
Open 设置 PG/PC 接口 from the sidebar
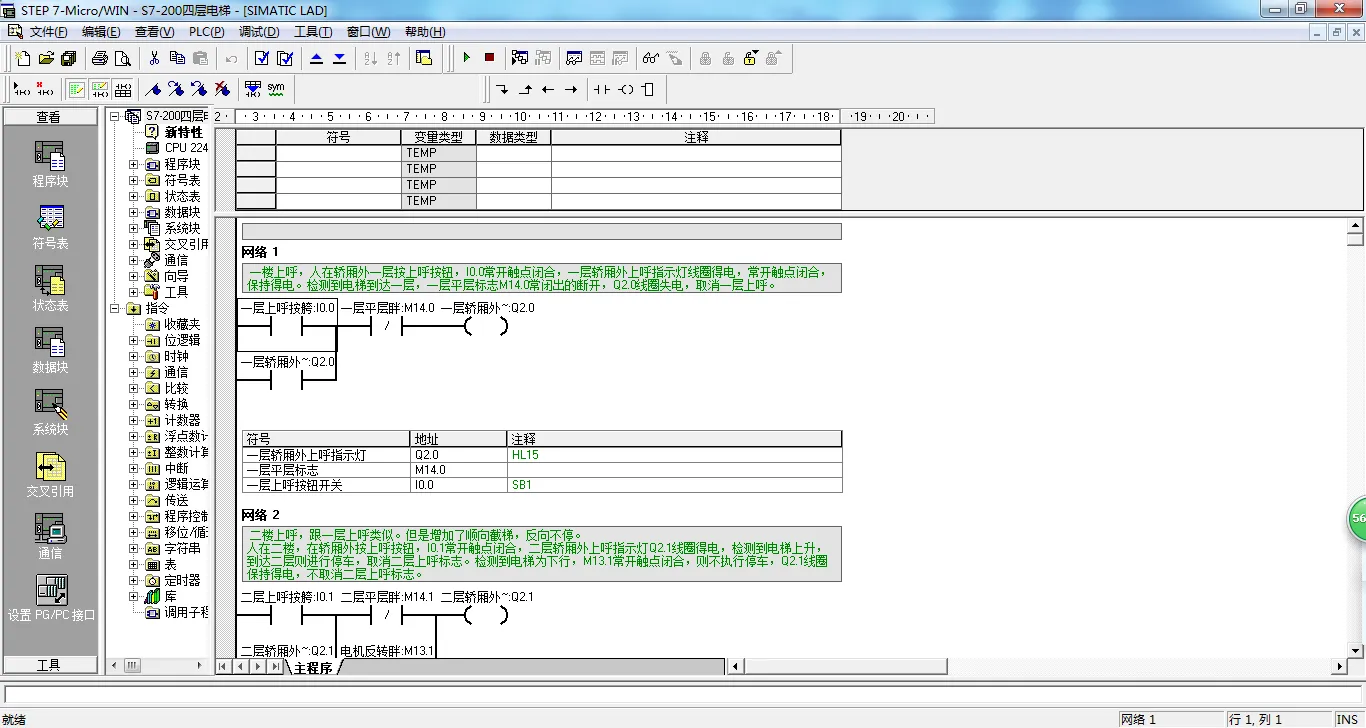click(x=51, y=599)
